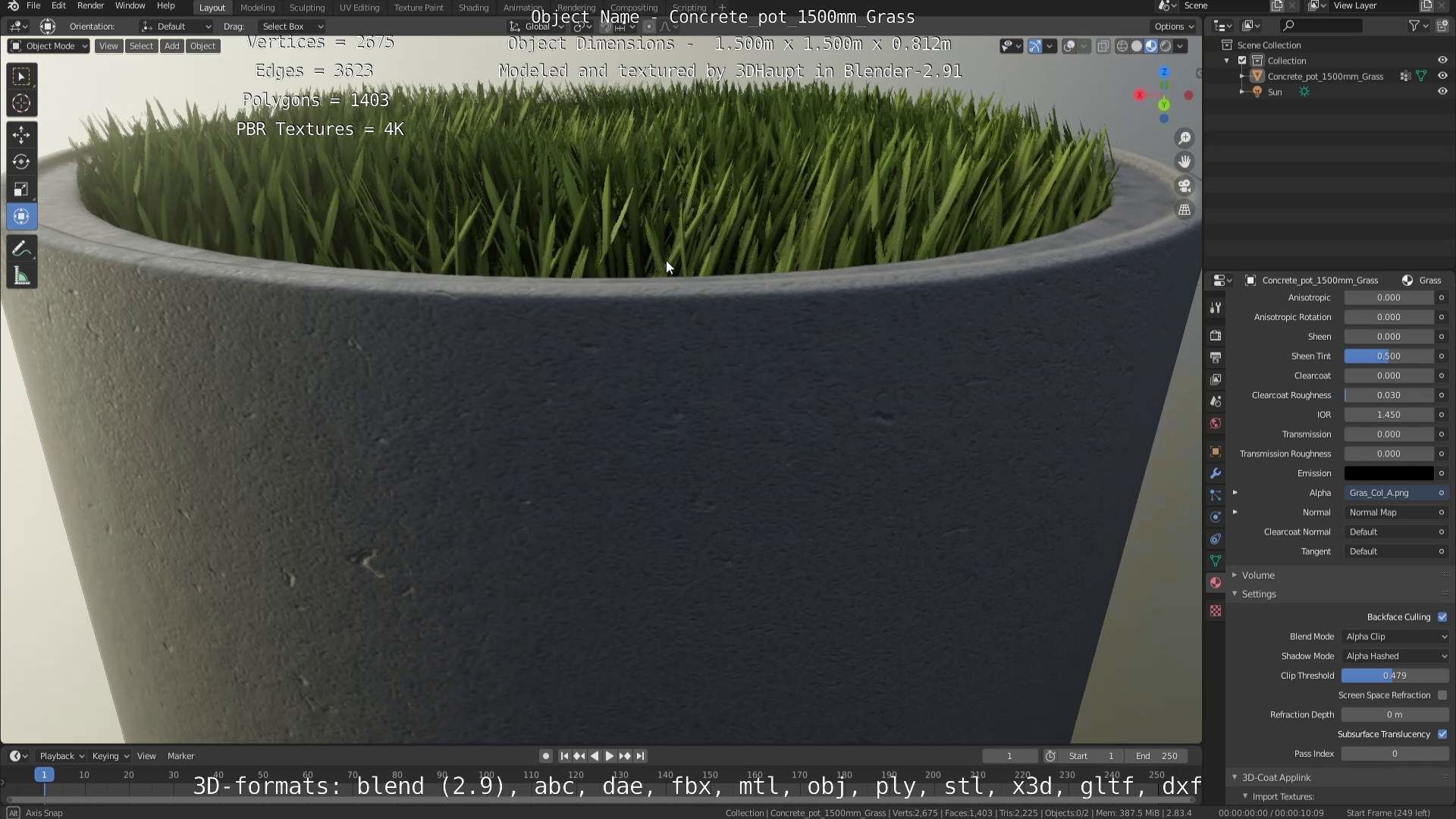Screen dimensions: 1456x819
Task: Open the Object Mode dropdown
Action: 49,46
